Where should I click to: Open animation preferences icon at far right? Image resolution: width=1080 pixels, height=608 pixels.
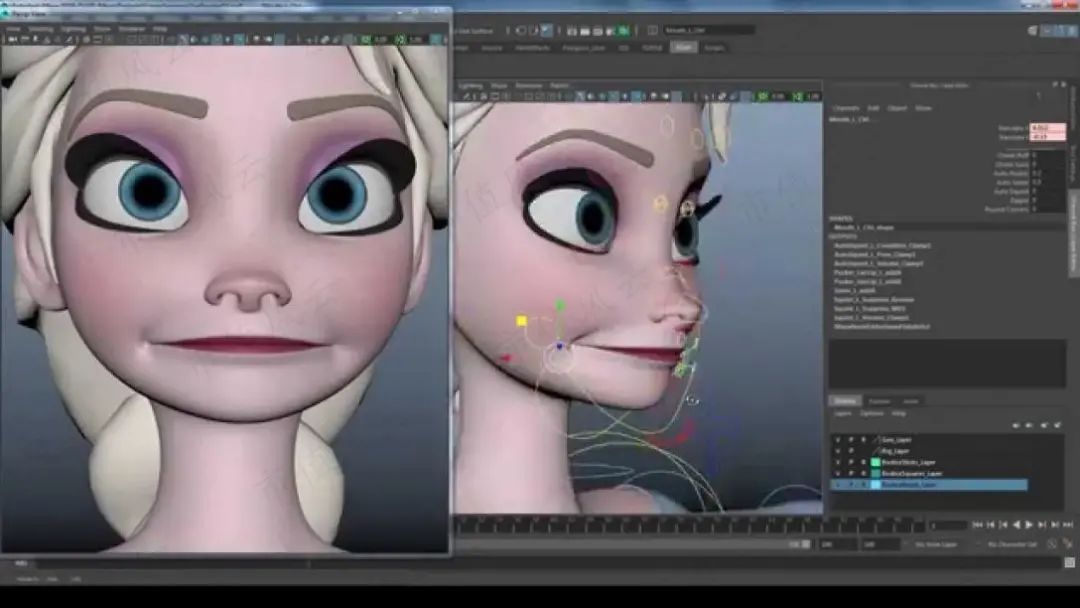[1068, 544]
